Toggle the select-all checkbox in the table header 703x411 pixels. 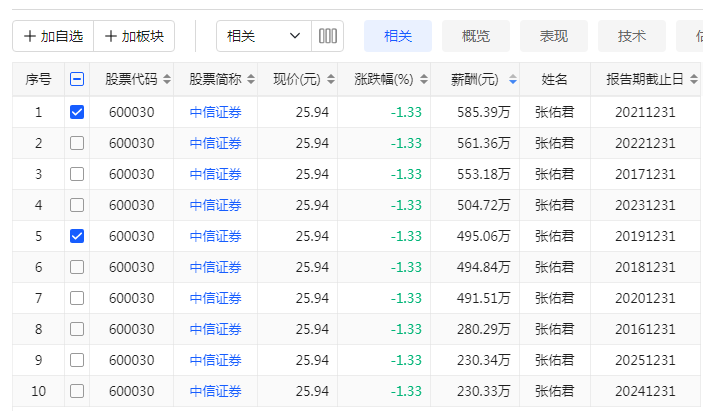pyautogui.click(x=77, y=79)
